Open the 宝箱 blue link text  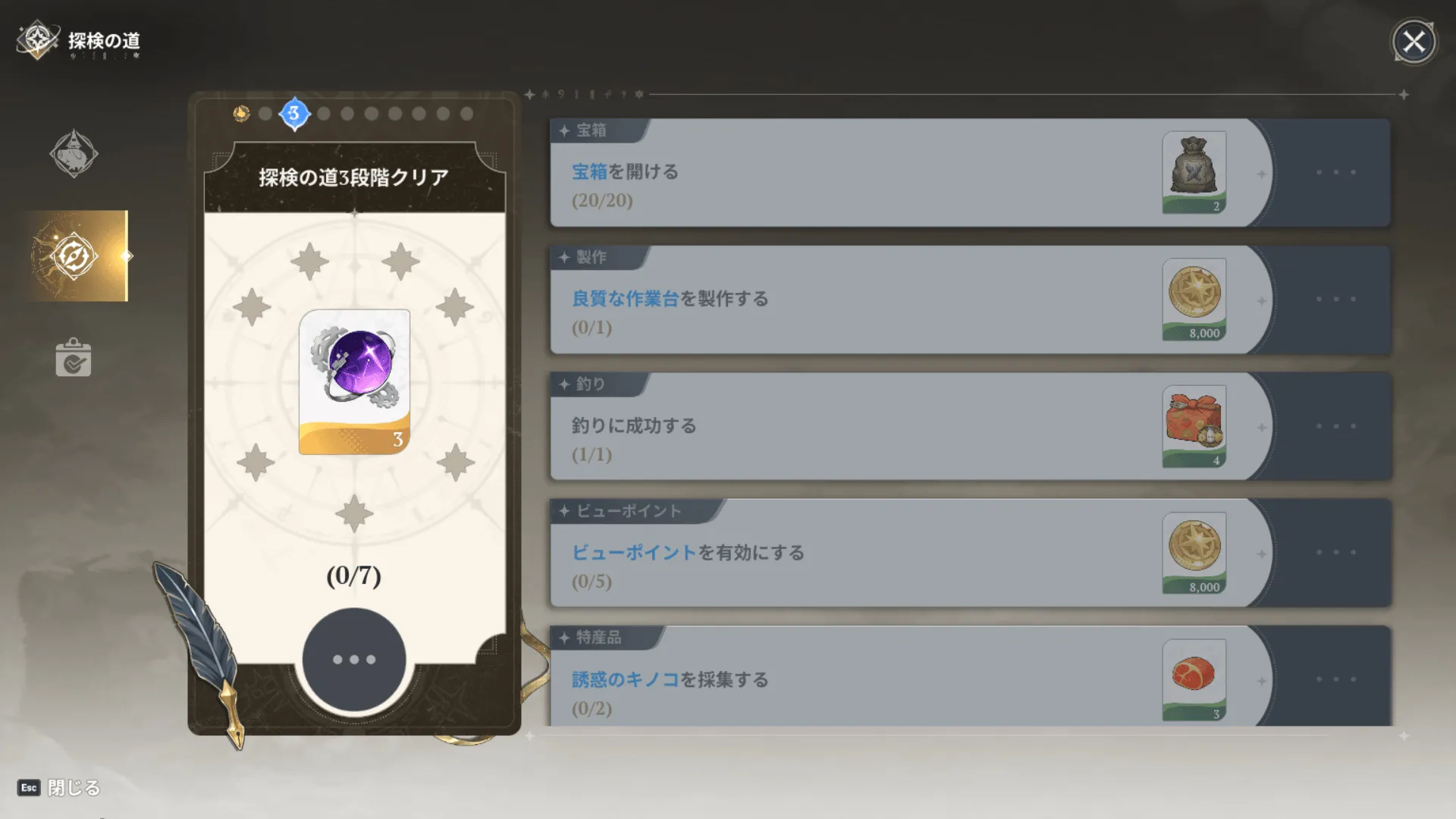pyautogui.click(x=589, y=172)
